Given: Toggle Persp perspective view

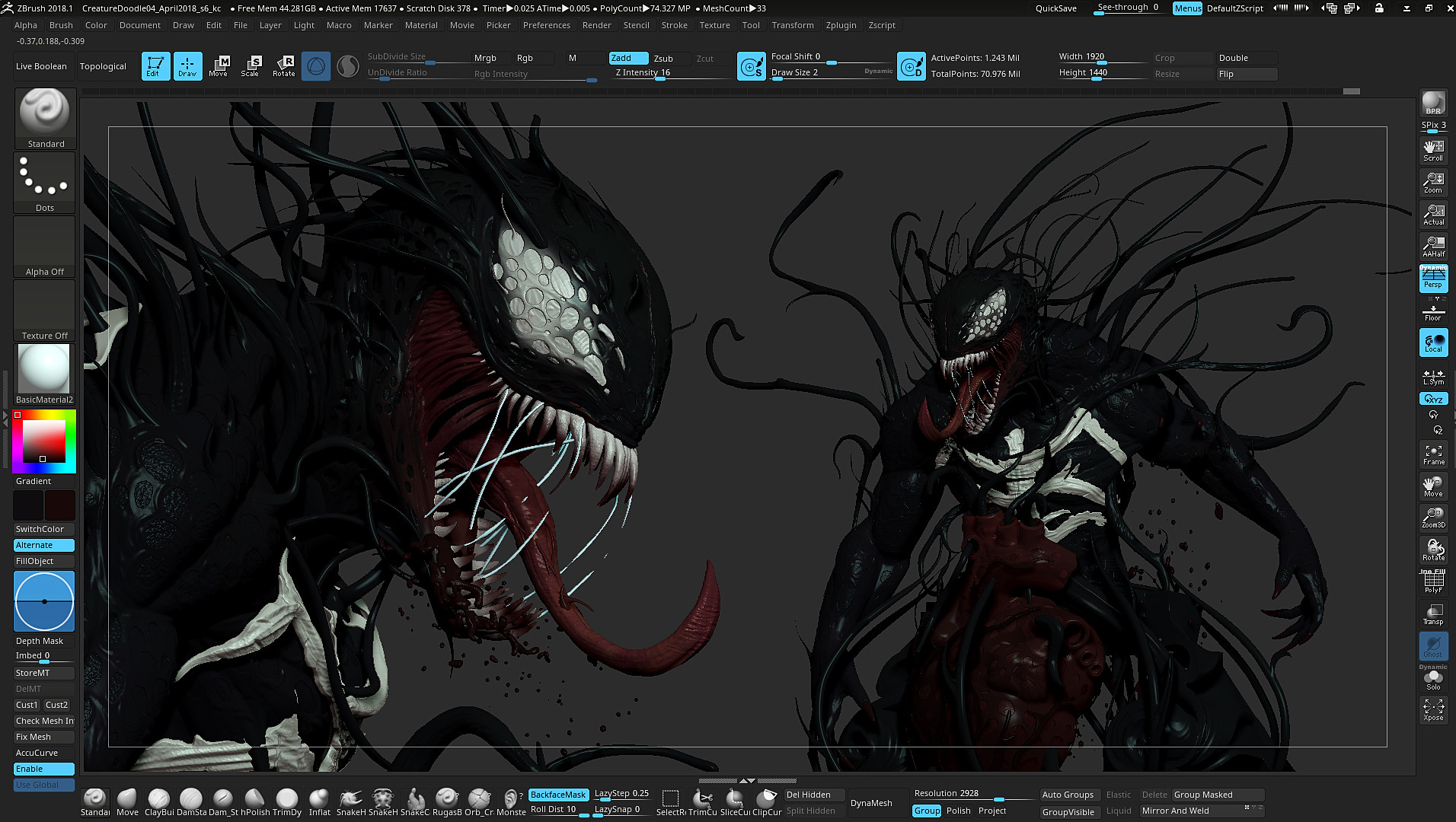Looking at the screenshot, I should point(1433,278).
